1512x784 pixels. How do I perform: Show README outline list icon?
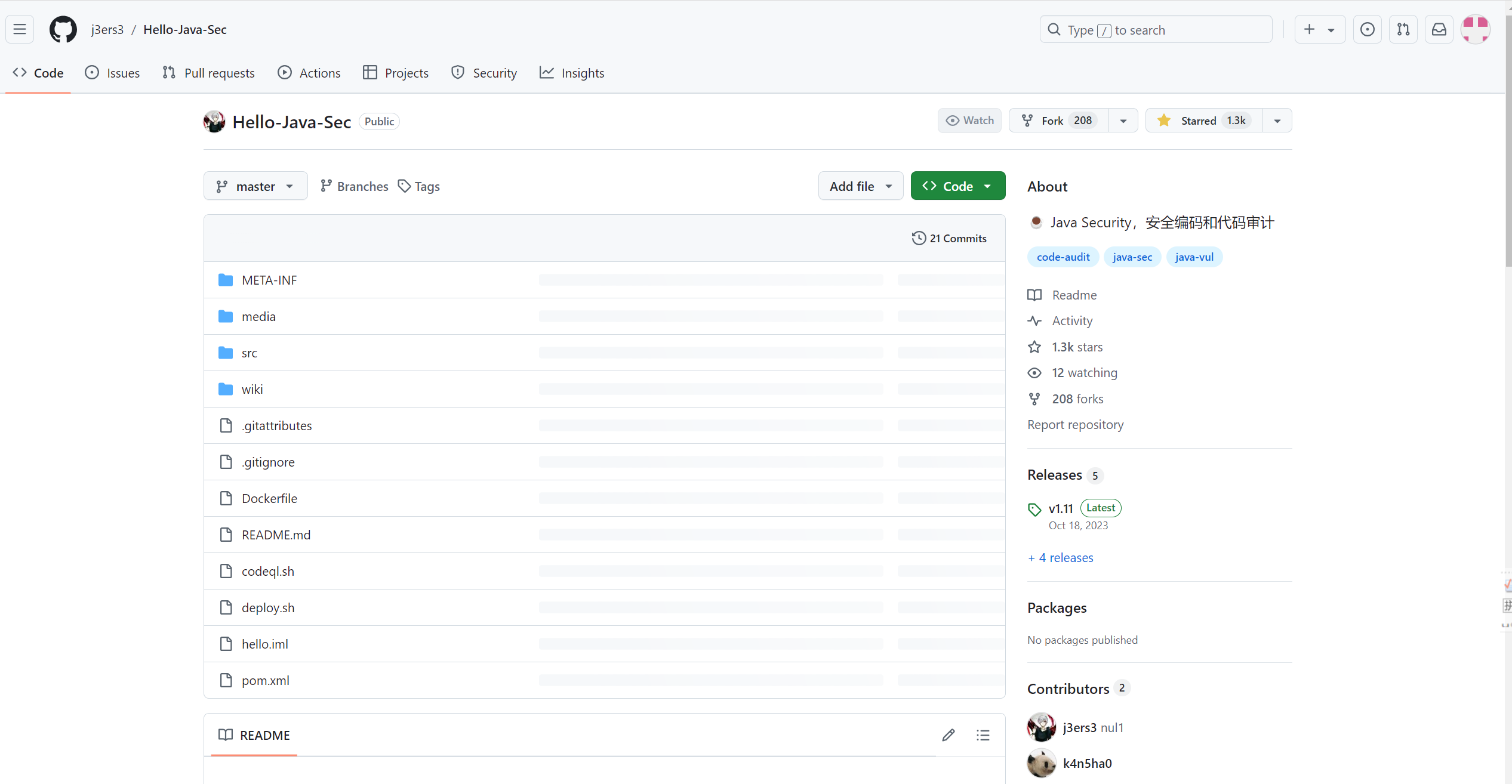(x=983, y=735)
